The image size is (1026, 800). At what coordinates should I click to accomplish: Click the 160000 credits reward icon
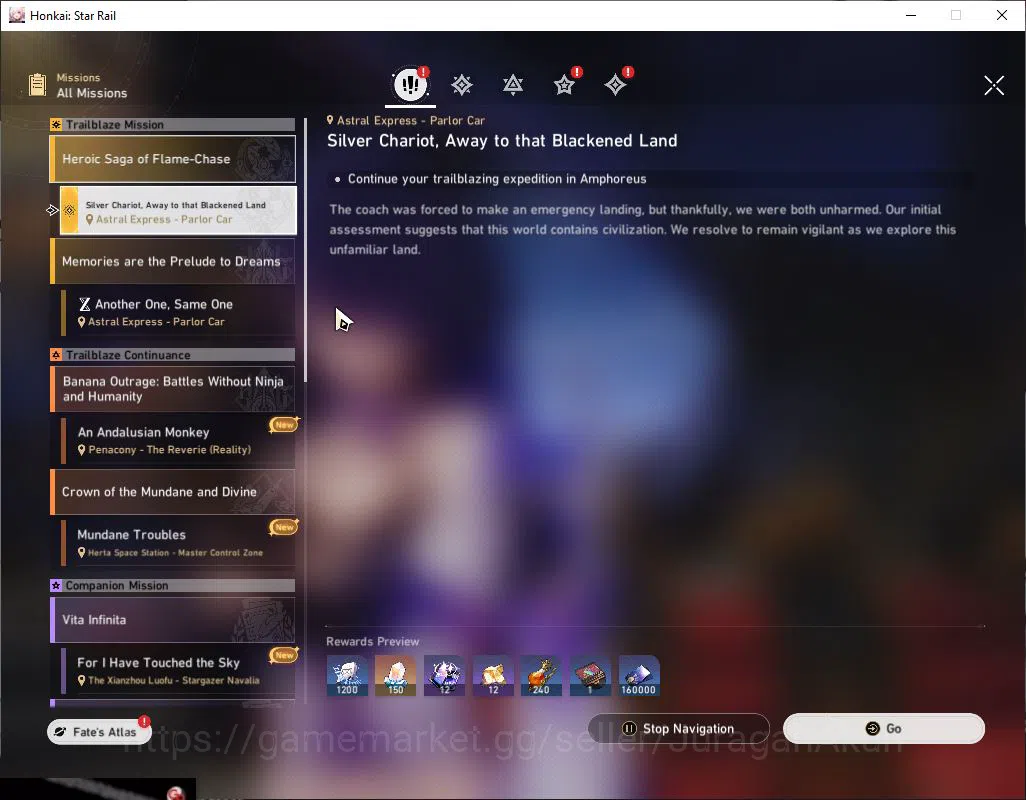(639, 676)
